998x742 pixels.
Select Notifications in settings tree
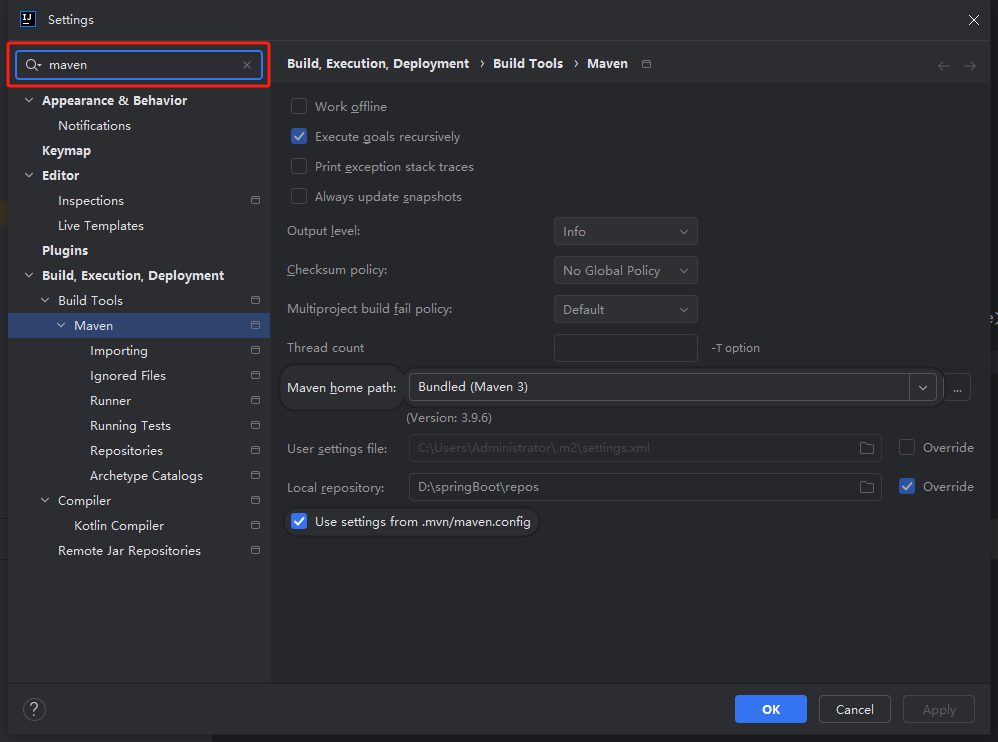point(94,125)
